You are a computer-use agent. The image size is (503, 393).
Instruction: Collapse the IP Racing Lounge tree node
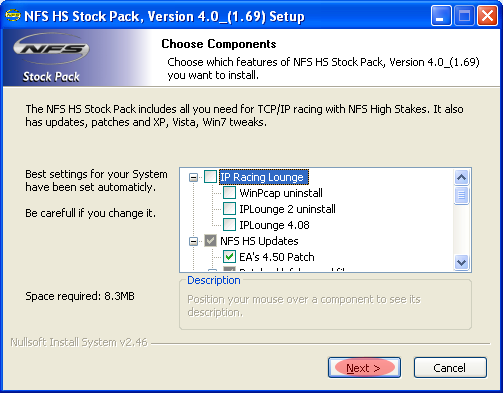tap(193, 177)
